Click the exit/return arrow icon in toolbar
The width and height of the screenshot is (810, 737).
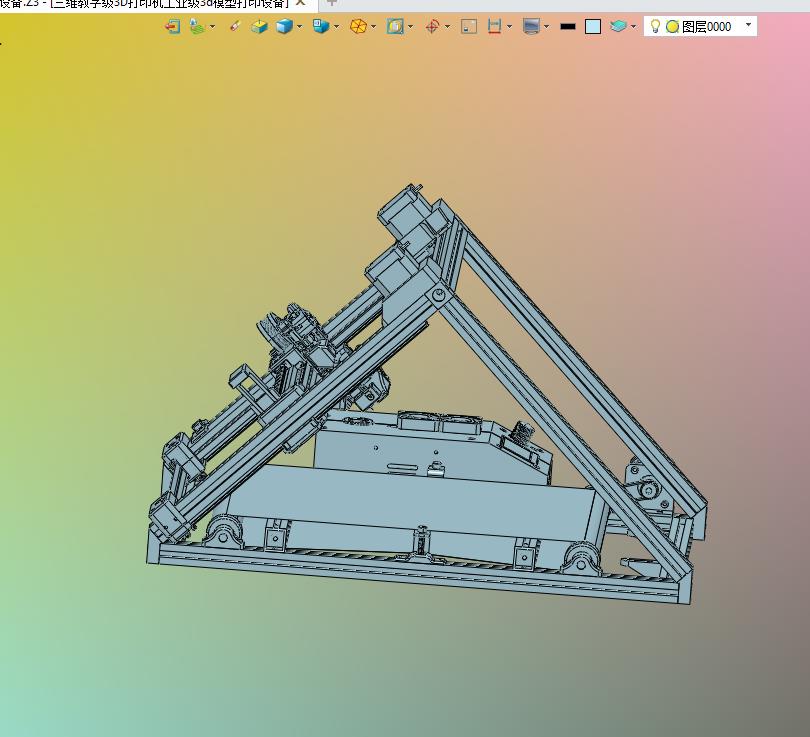tap(173, 27)
